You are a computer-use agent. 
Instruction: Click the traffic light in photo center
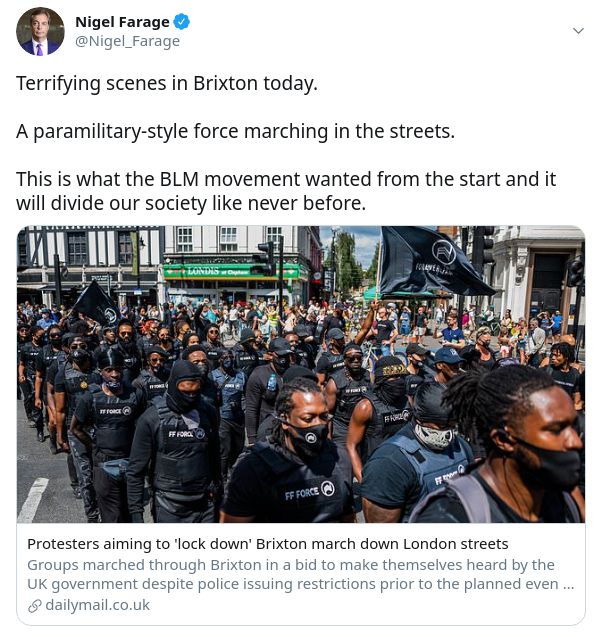pyautogui.click(x=268, y=258)
